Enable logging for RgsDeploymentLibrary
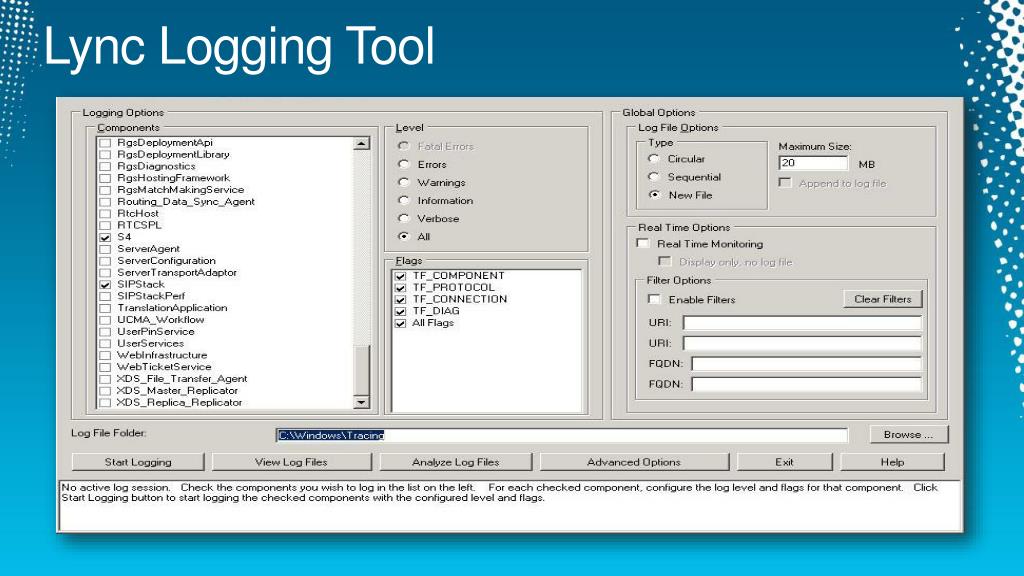This screenshot has width=1024, height=576. [x=105, y=155]
